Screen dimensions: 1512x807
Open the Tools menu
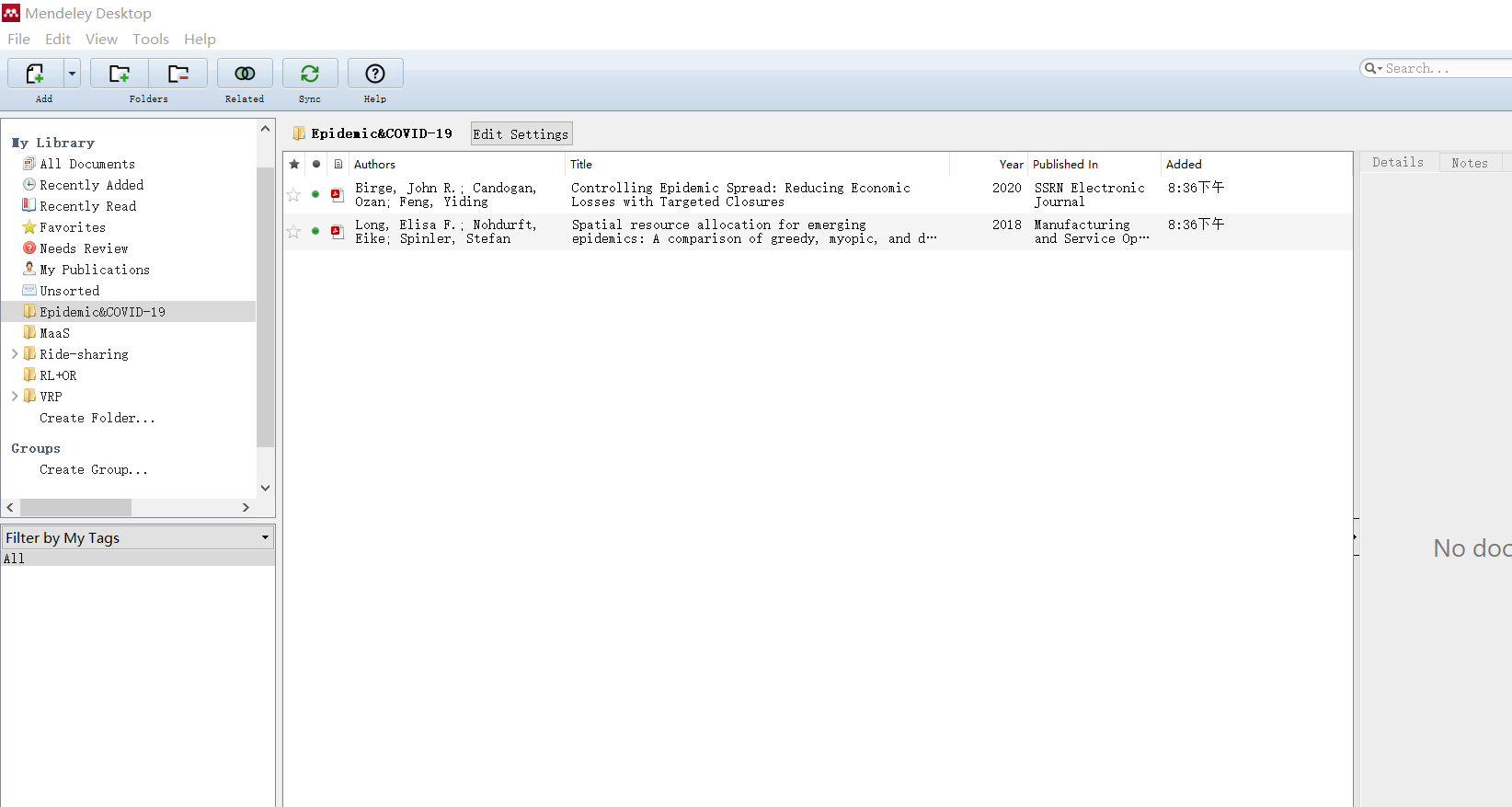tap(151, 39)
